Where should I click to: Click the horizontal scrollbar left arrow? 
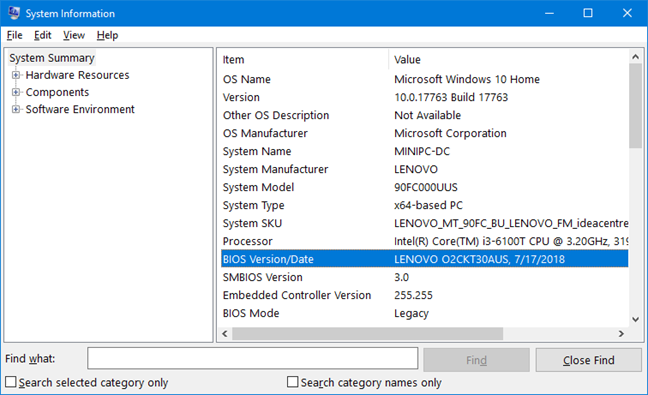pyautogui.click(x=225, y=333)
